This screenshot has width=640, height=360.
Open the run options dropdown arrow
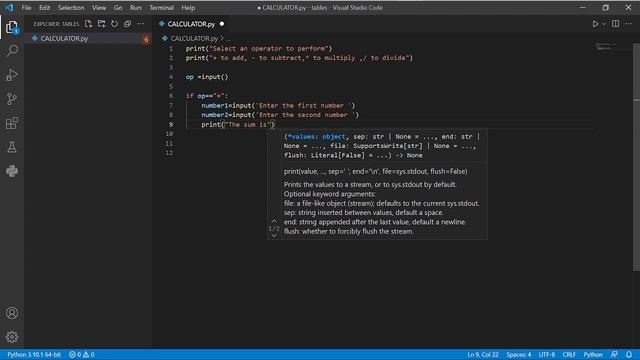click(604, 24)
